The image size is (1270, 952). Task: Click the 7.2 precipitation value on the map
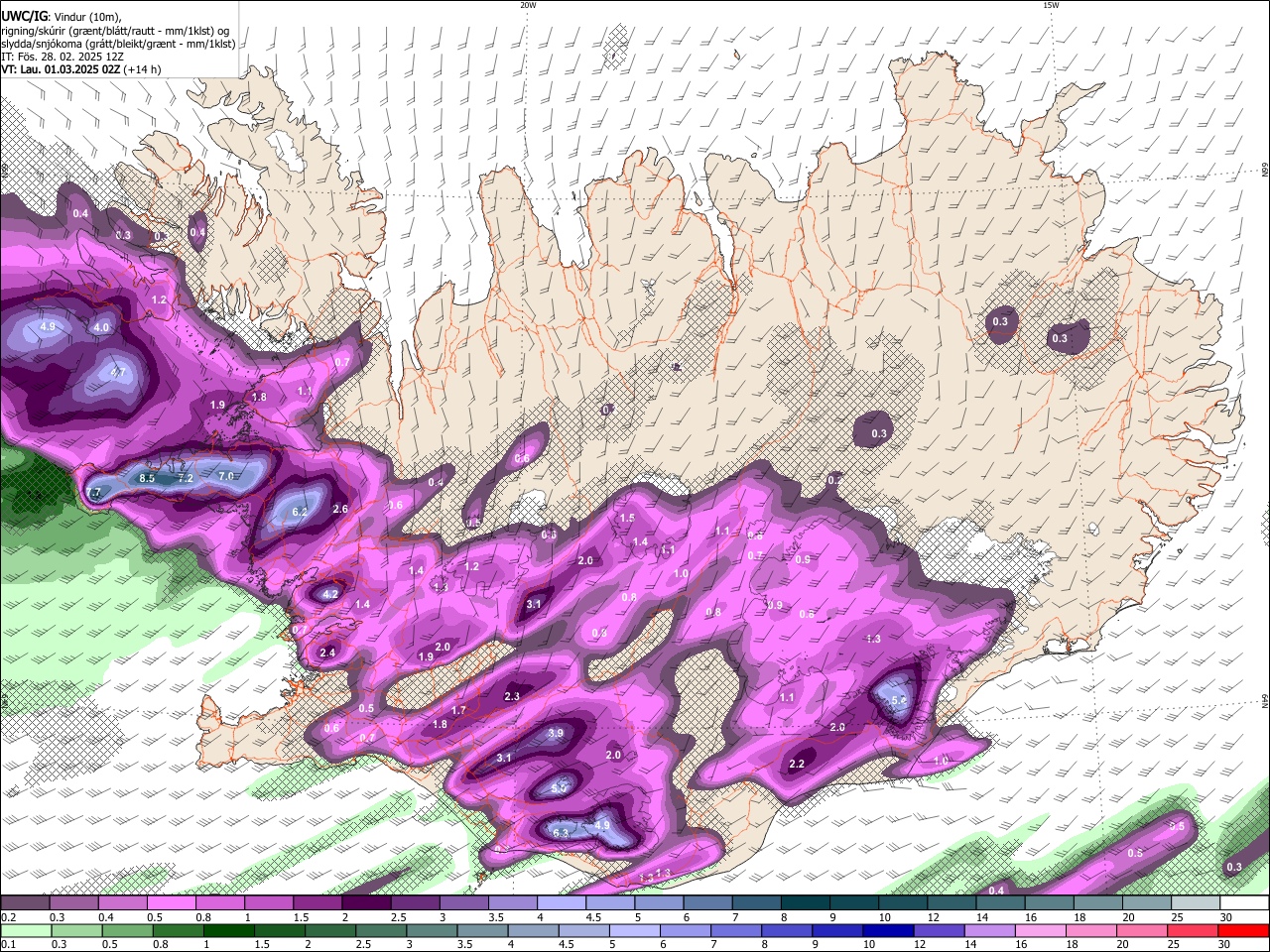point(185,478)
